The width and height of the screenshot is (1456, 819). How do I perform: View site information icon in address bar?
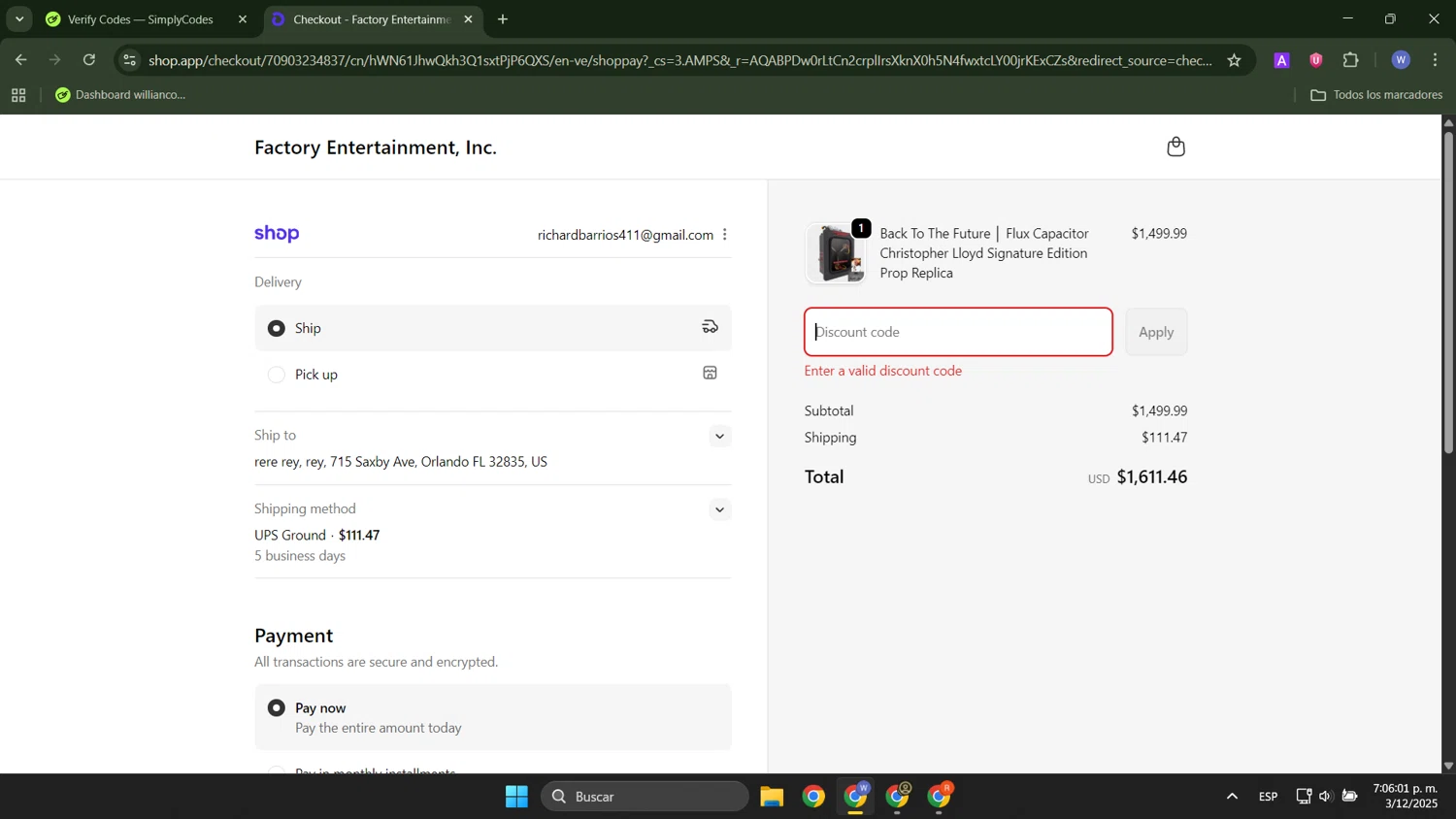[x=130, y=60]
